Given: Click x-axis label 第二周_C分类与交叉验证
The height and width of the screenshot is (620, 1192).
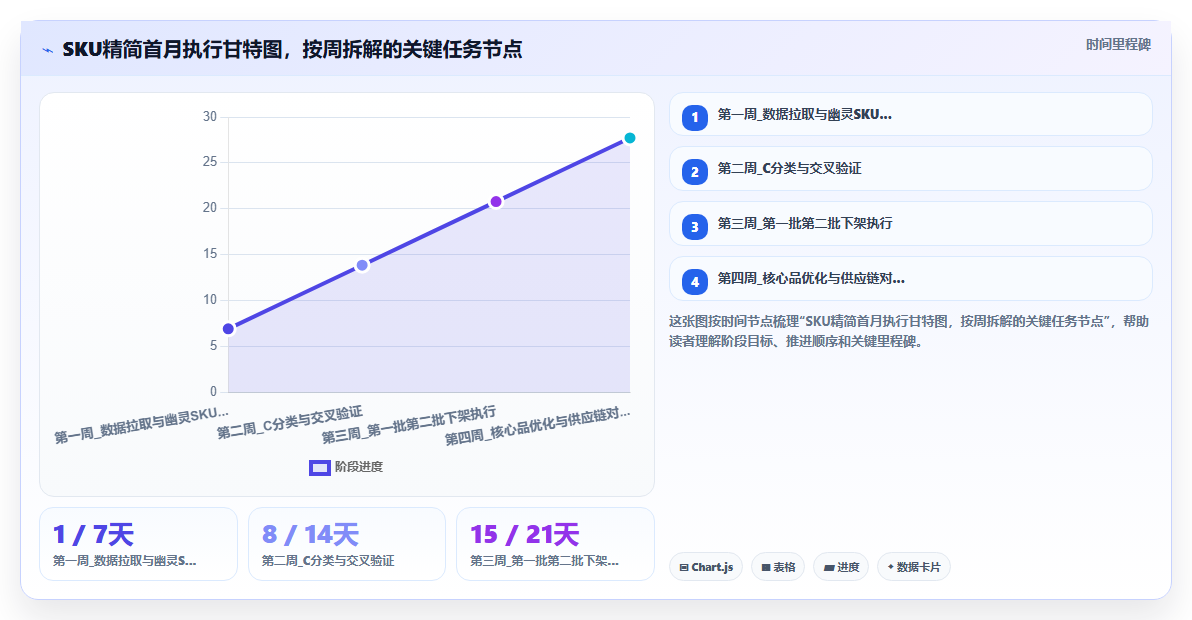Looking at the screenshot, I should coord(290,423).
